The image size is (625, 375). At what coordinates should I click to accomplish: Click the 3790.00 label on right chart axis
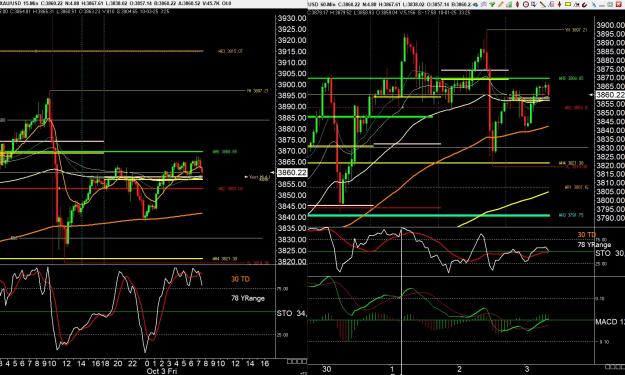[x=610, y=218]
